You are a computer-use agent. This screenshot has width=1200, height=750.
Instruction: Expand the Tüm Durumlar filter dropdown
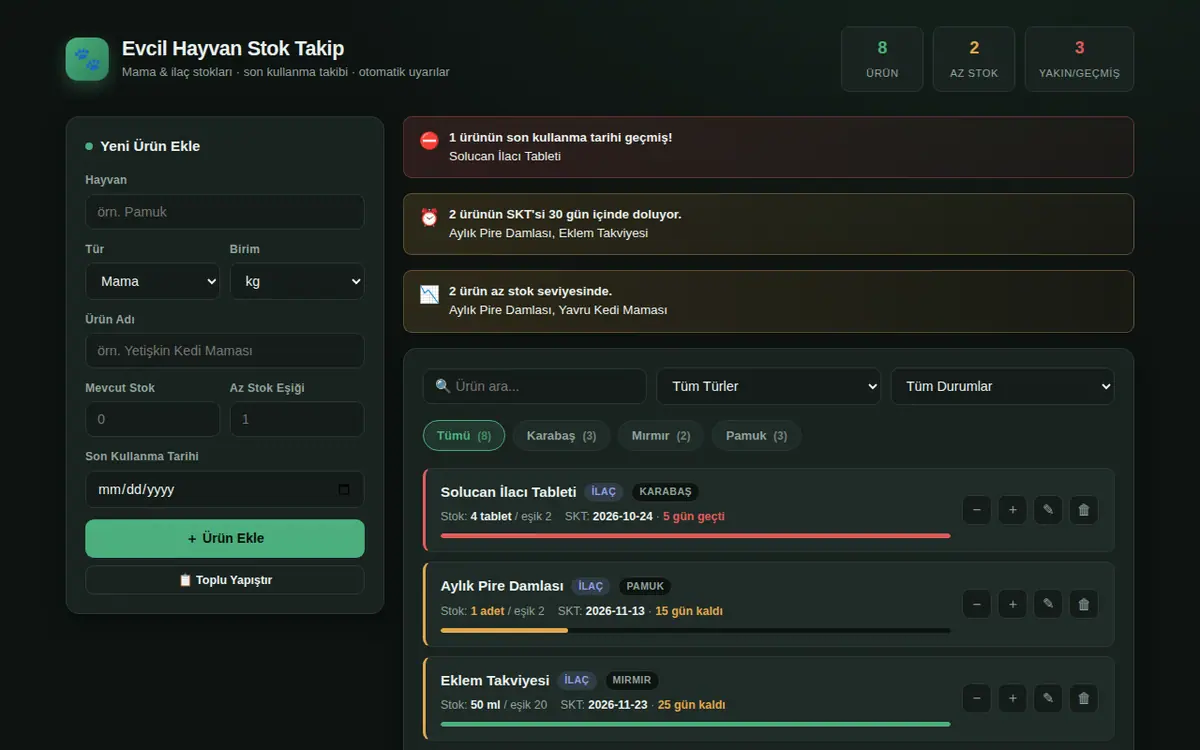pyautogui.click(x=1003, y=386)
